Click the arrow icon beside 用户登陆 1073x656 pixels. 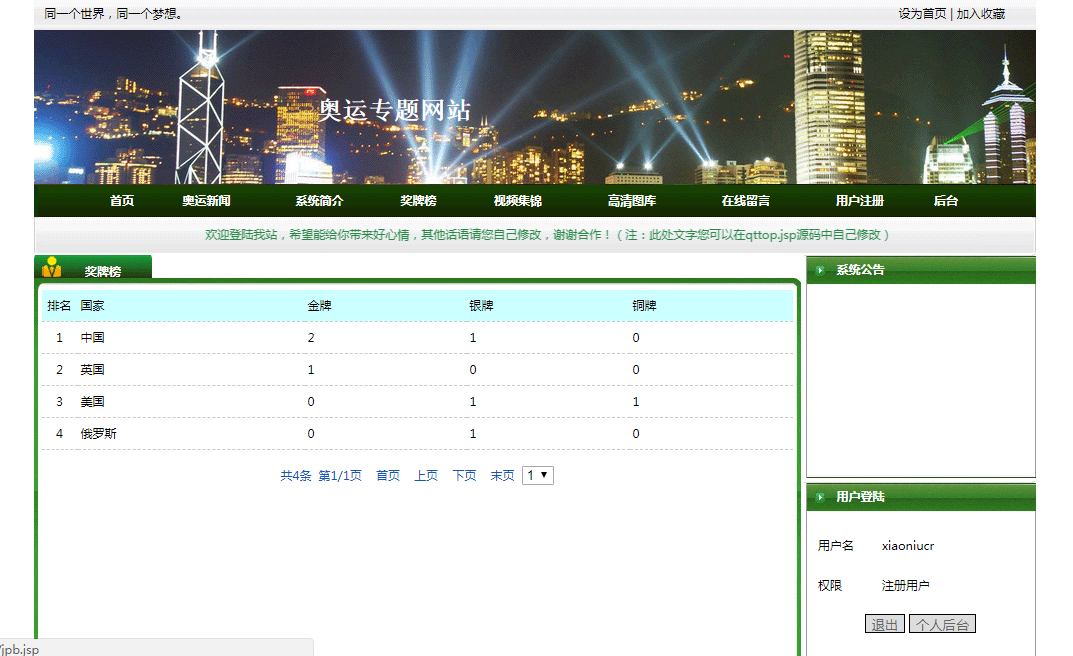820,497
